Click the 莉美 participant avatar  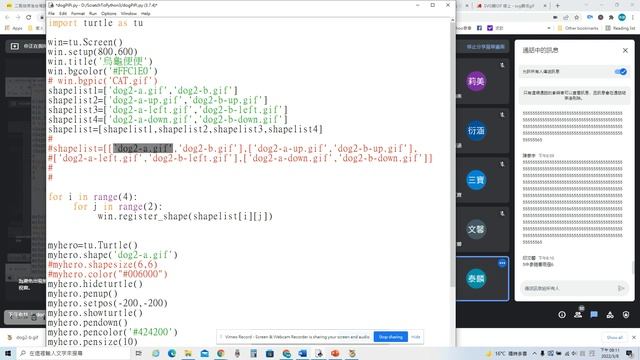click(476, 81)
